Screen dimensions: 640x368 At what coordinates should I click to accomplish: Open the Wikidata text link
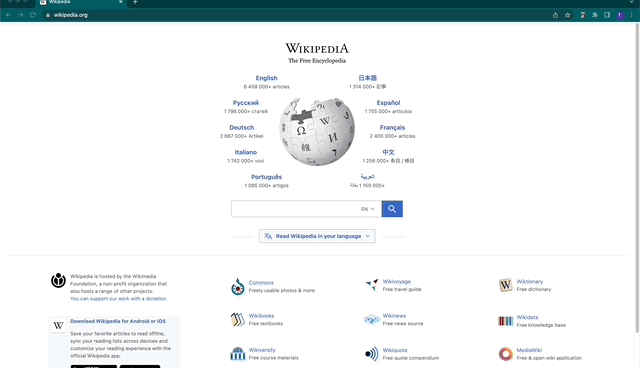click(x=527, y=317)
